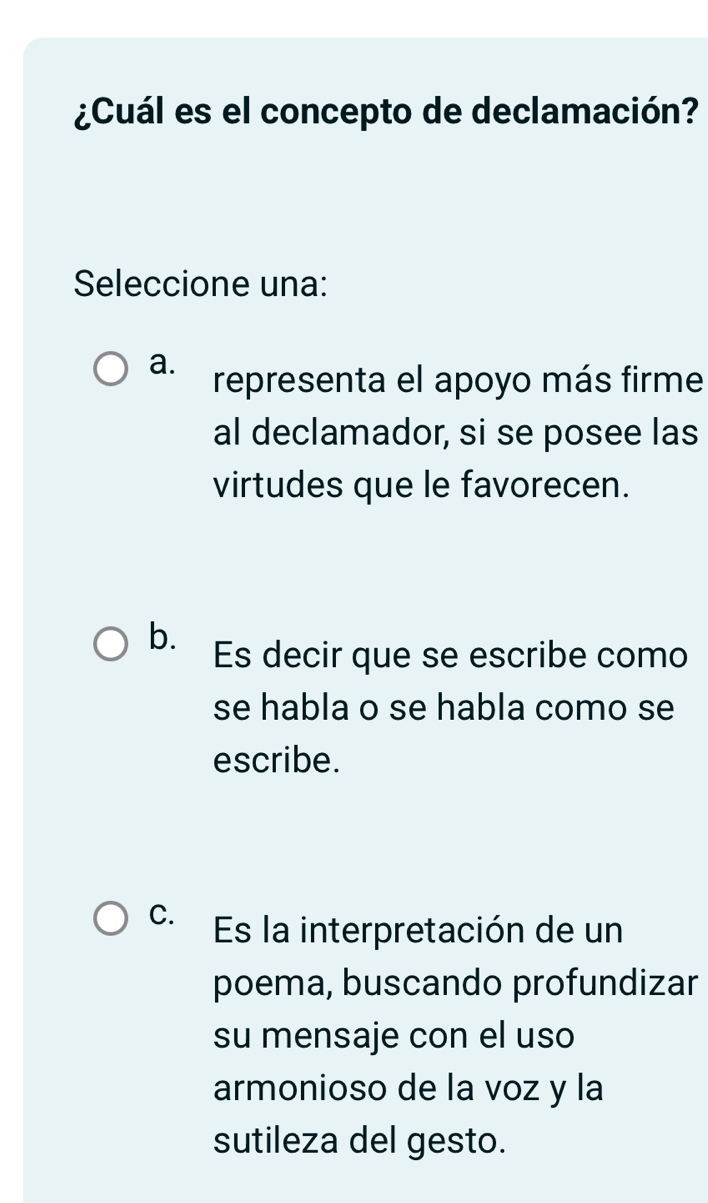This screenshot has height=1203, width=708.
Task: Click the line "al declamador, si se posee las"
Action: [x=454, y=433]
